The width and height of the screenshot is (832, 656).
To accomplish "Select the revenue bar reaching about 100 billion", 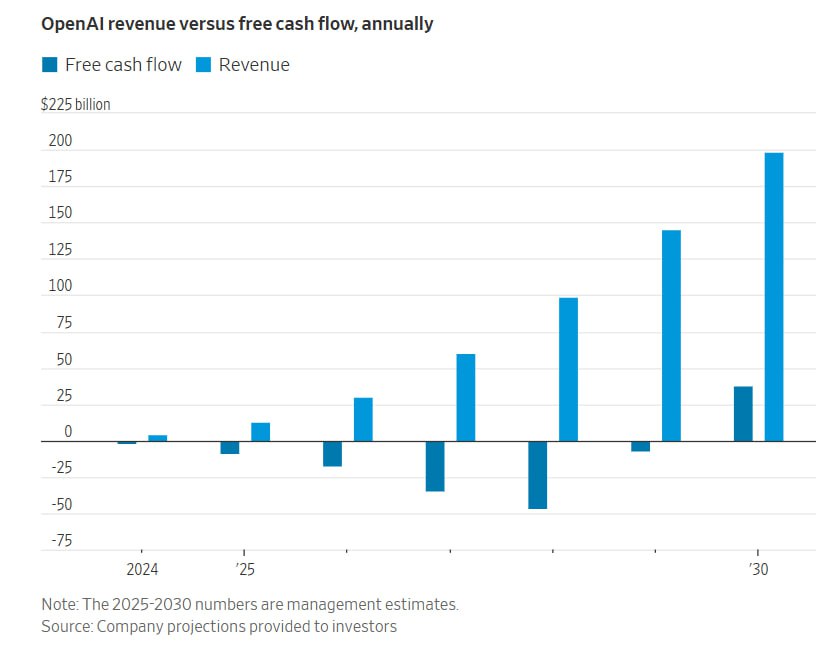I will point(568,370).
